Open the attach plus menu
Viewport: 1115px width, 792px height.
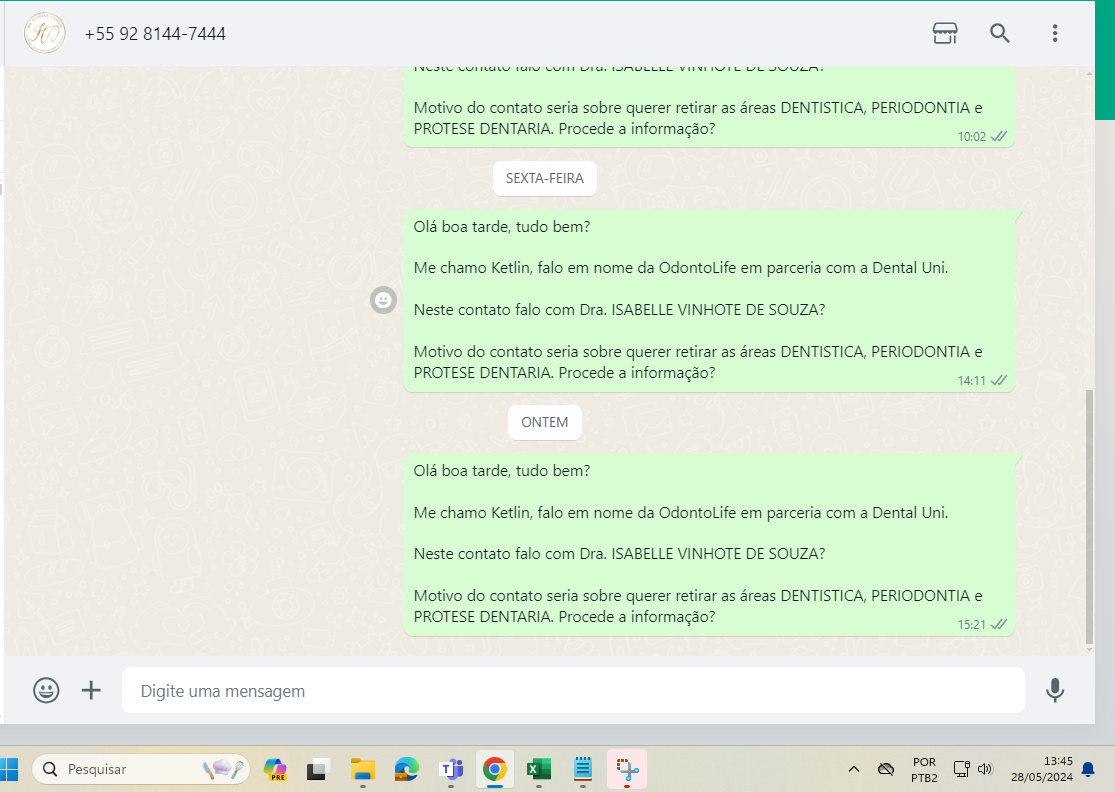click(91, 690)
